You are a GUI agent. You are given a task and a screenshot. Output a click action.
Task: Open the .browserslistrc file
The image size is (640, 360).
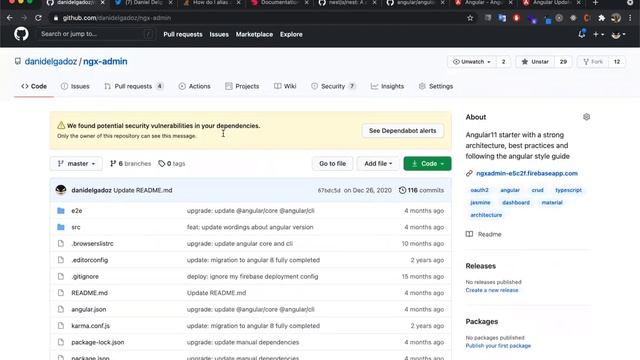point(92,243)
